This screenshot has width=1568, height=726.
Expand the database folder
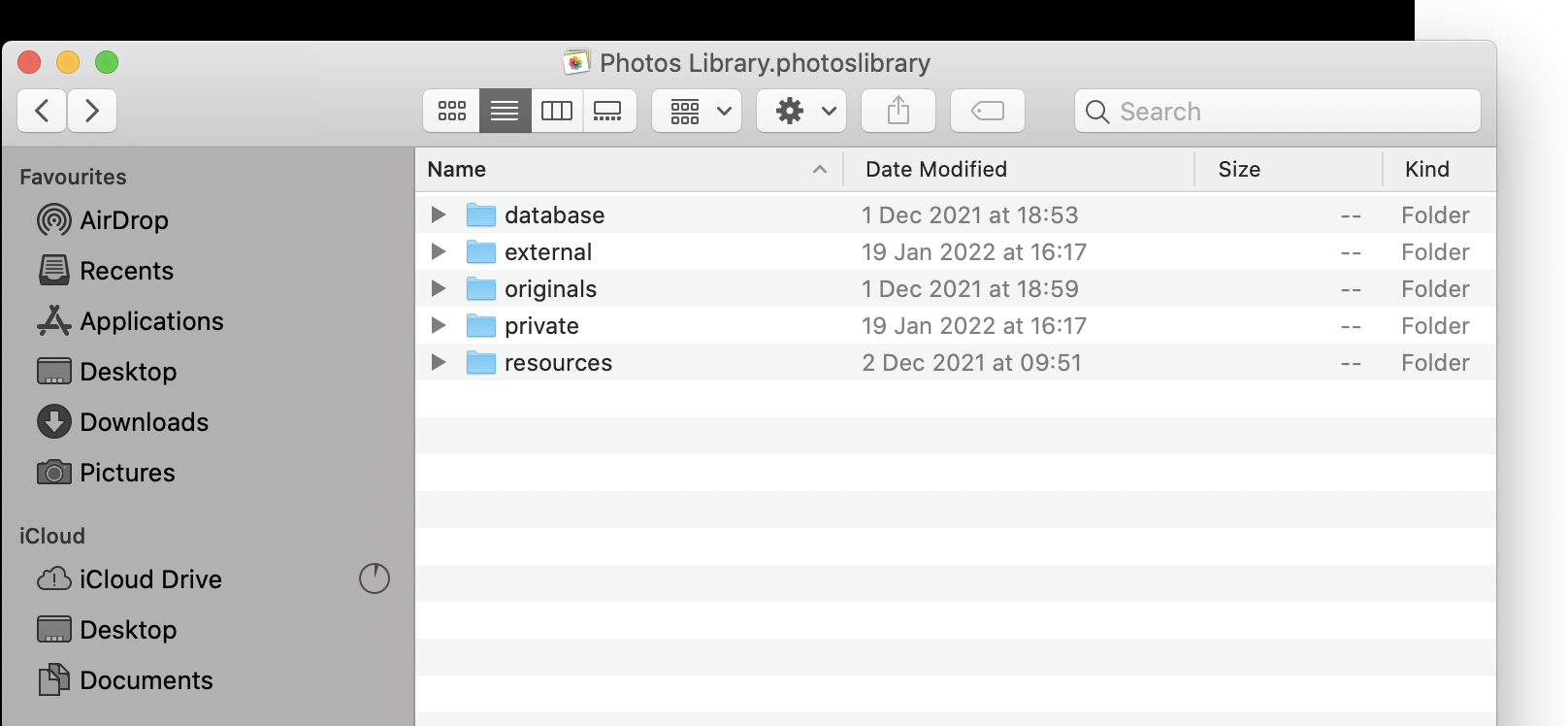point(439,214)
